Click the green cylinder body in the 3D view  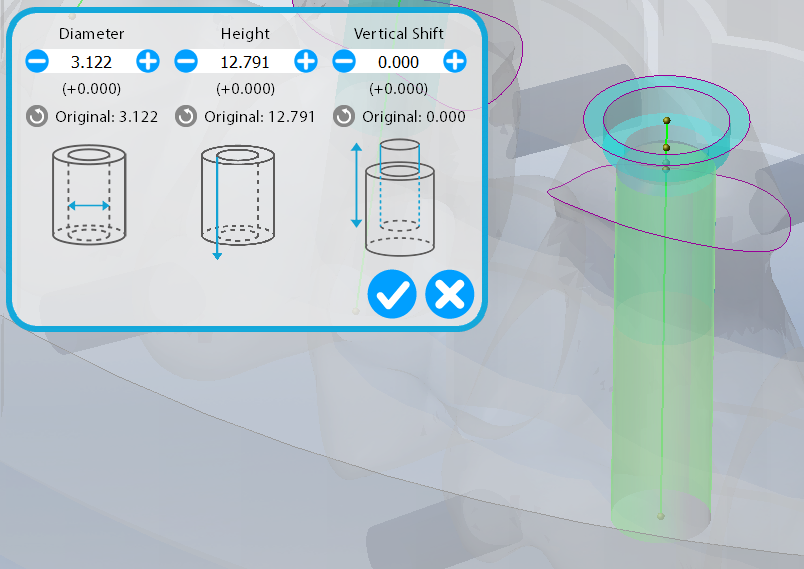[x=662, y=349]
